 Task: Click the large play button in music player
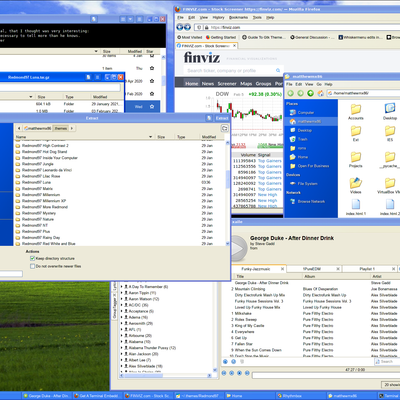click(x=238, y=248)
